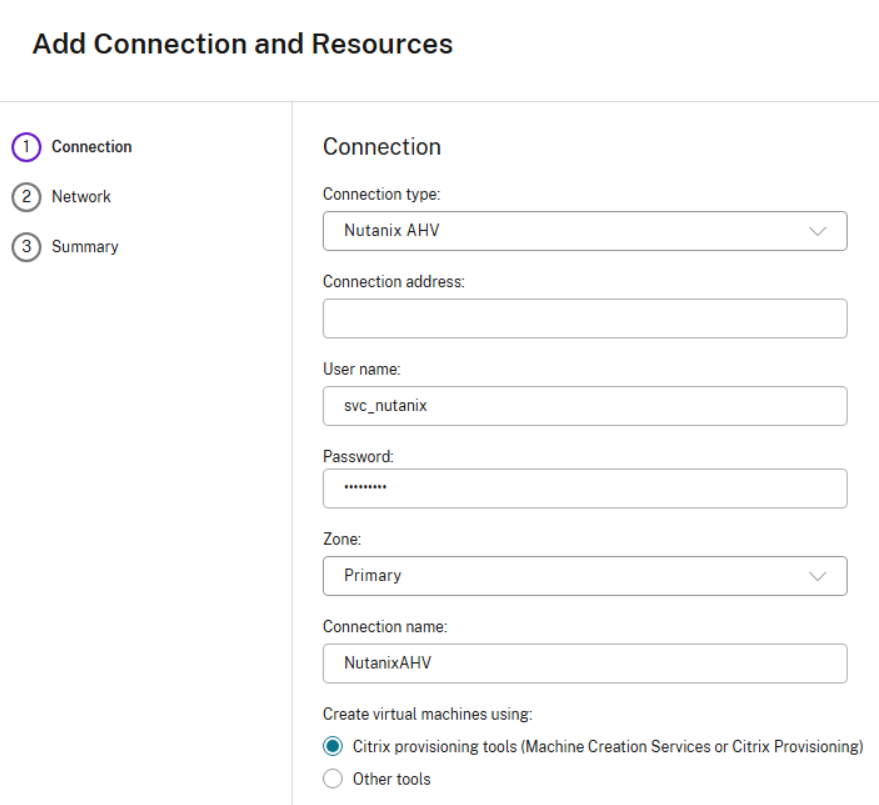Click the step 1 circle icon
The image size is (879, 805).
[x=26, y=147]
